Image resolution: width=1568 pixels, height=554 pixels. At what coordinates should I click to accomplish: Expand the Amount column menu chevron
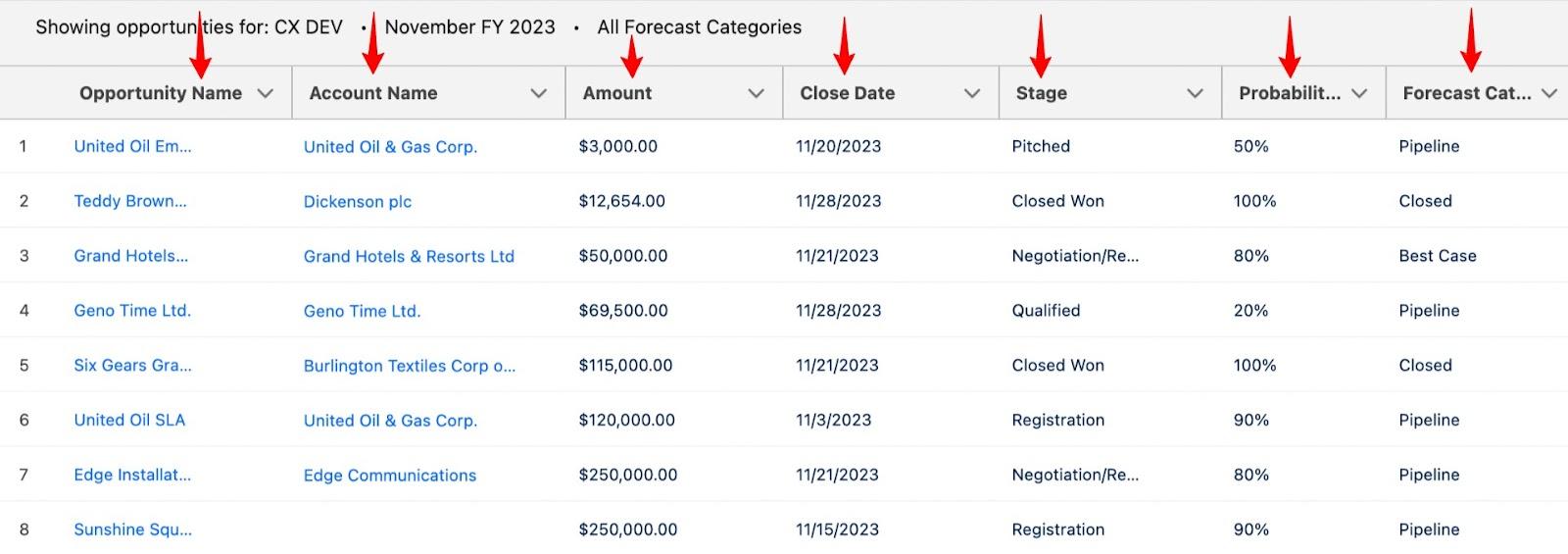tap(756, 93)
